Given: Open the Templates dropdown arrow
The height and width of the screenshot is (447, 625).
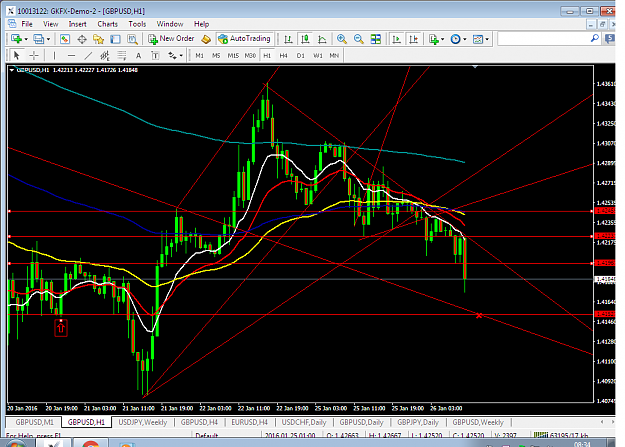Looking at the screenshot, I should coord(487,39).
